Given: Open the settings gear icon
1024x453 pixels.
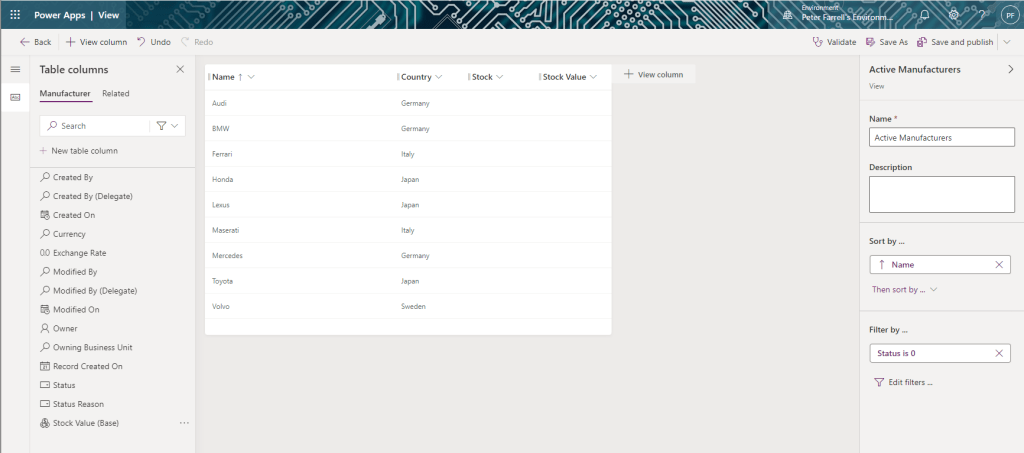Looking at the screenshot, I should pyautogui.click(x=953, y=15).
